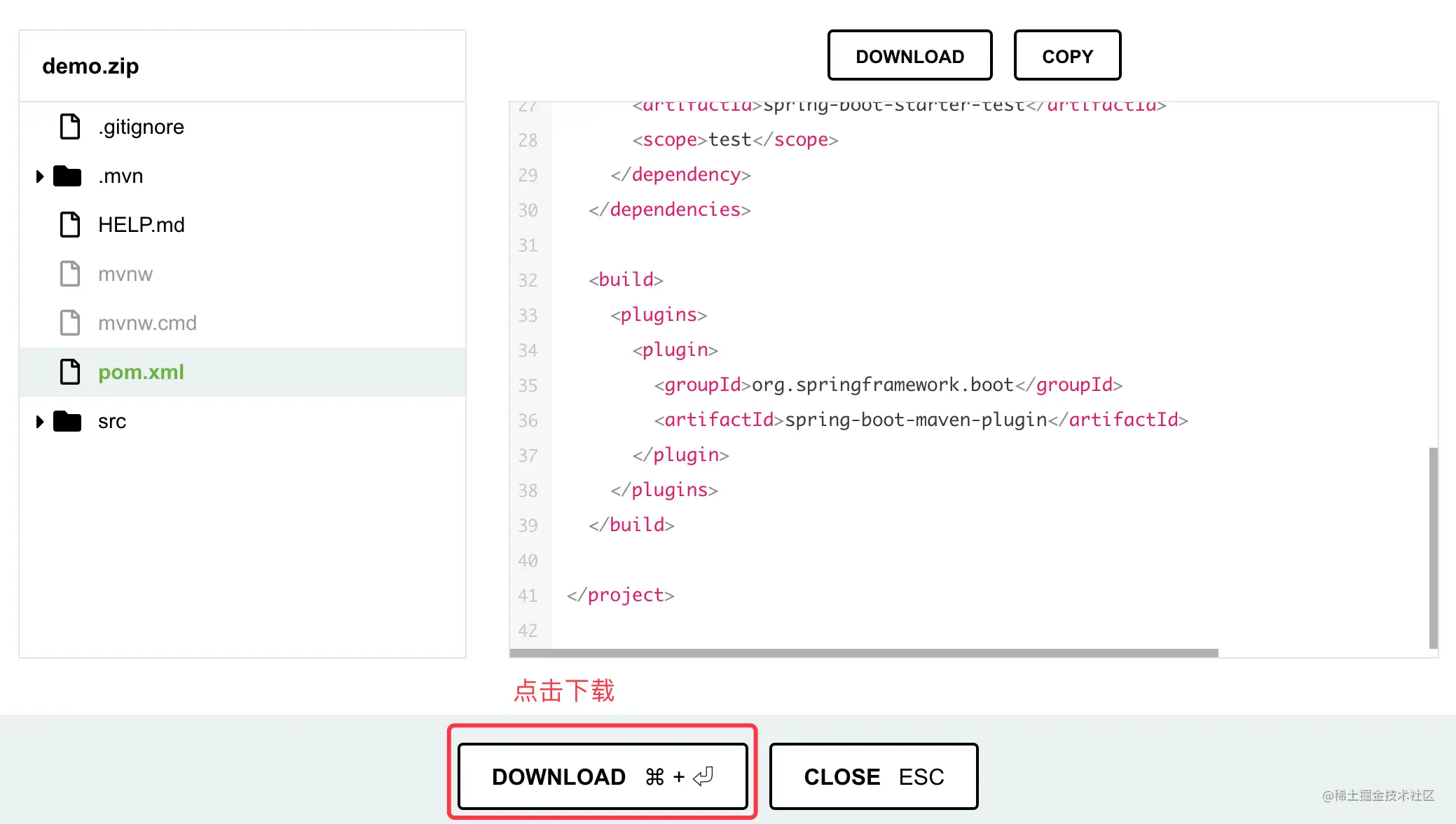
Task: Click line number 32 in gutter
Action: click(x=528, y=280)
